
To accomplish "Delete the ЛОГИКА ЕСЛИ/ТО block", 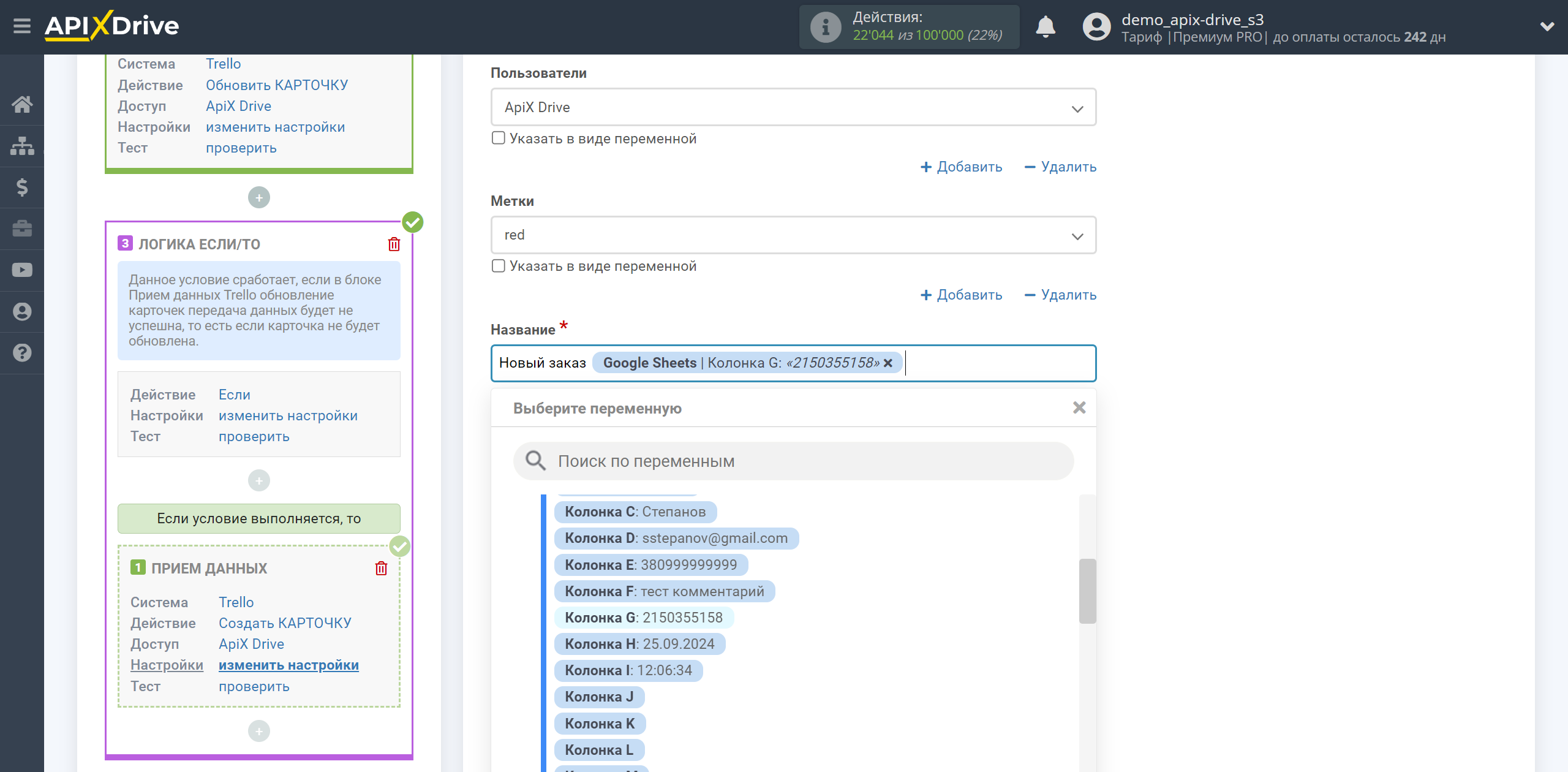I will tap(394, 244).
